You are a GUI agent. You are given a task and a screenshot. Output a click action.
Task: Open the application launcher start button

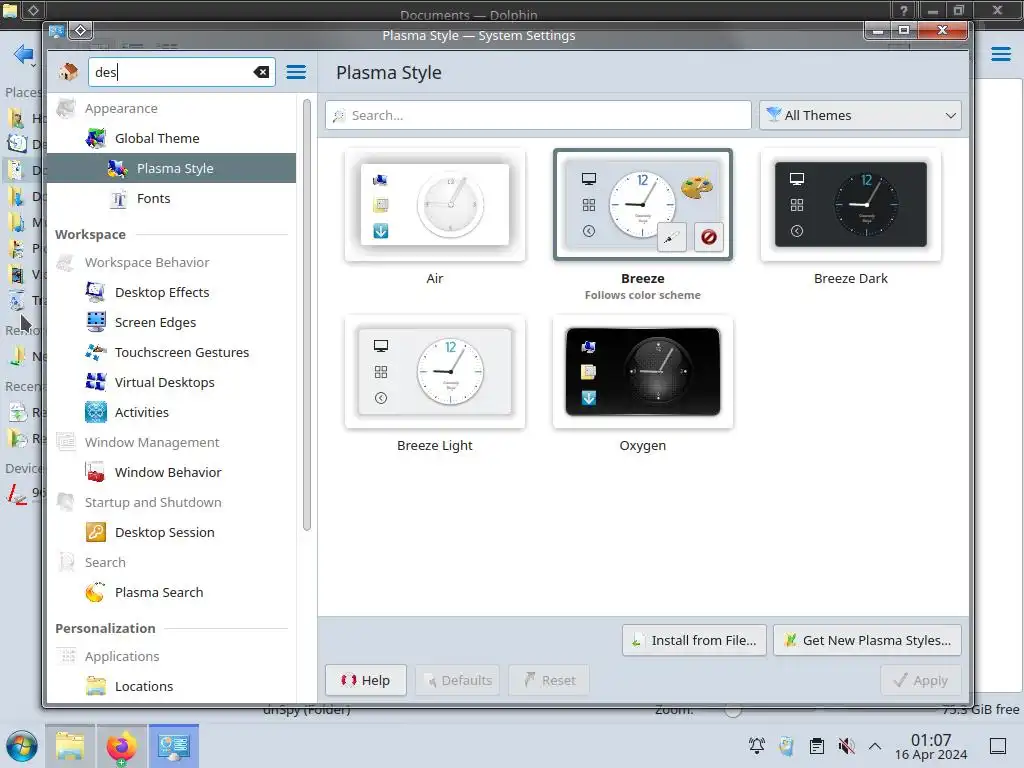[x=22, y=746]
